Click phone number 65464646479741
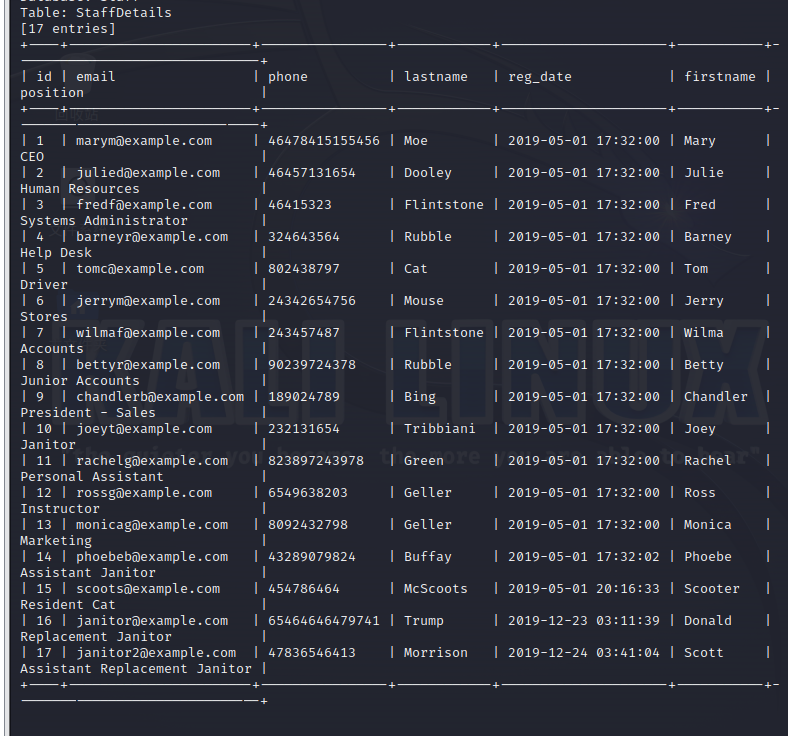The width and height of the screenshot is (788, 736). click(x=324, y=621)
